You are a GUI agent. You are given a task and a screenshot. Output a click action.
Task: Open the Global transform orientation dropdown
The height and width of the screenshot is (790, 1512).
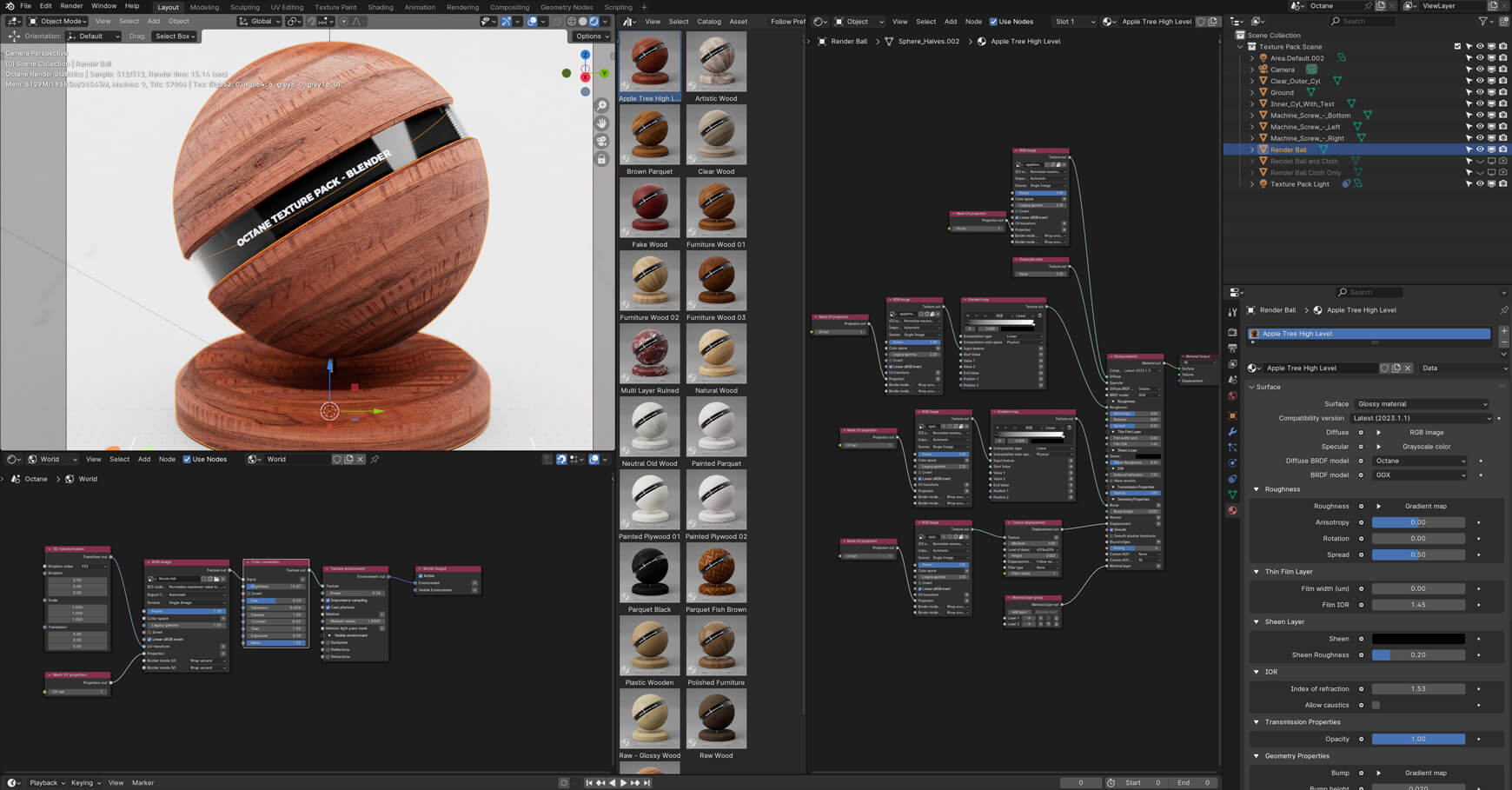(x=261, y=22)
